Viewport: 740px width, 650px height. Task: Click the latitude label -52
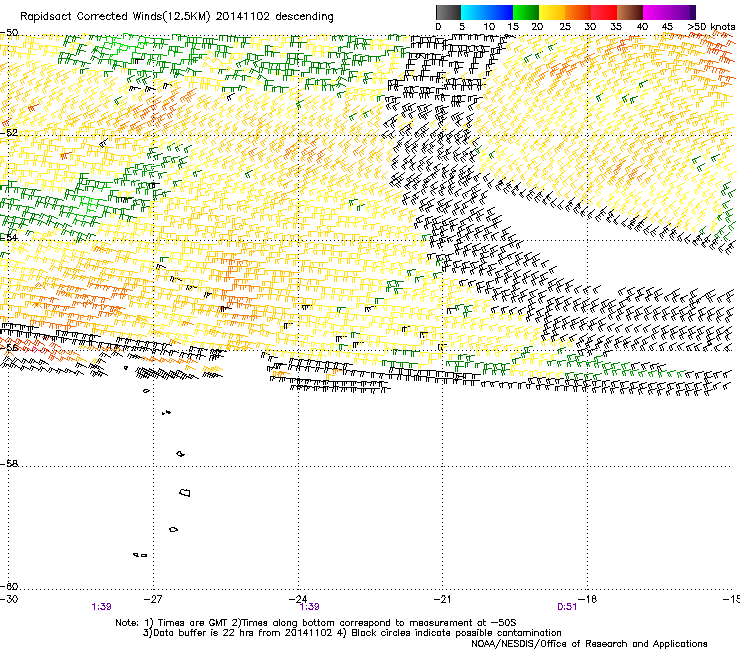click(9, 133)
